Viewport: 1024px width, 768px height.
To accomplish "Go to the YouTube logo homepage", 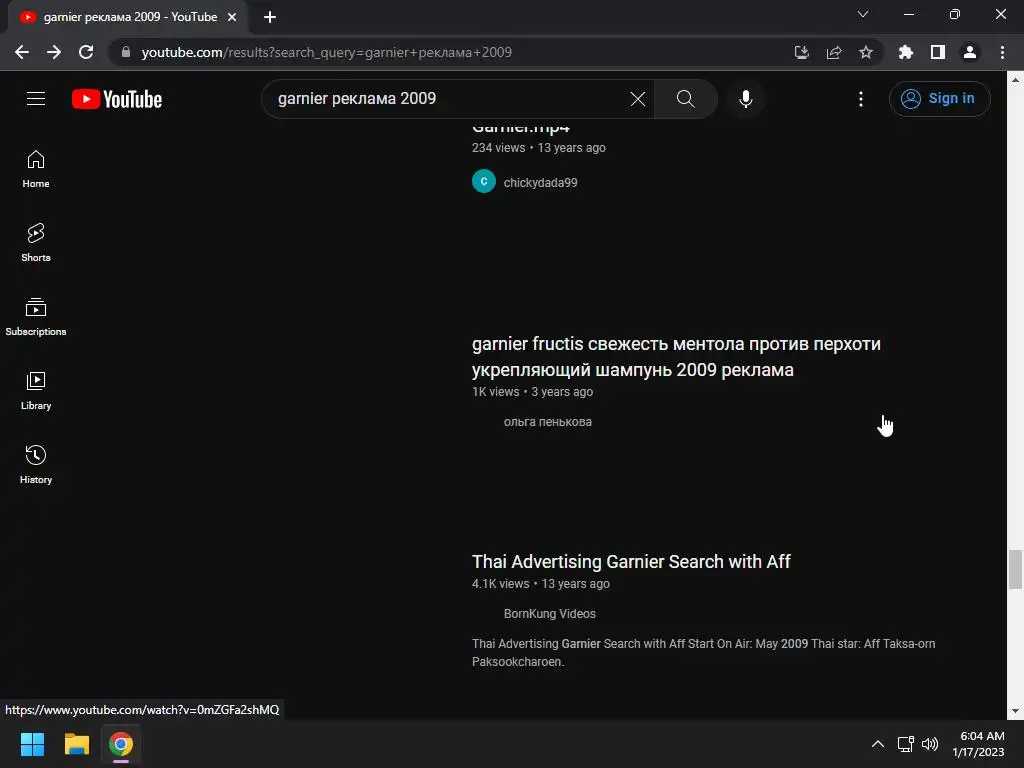I will pyautogui.click(x=117, y=99).
